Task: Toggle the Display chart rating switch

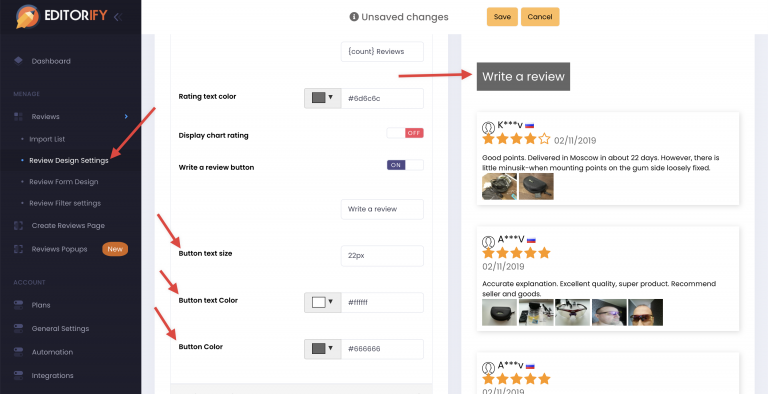Action: coord(405,133)
